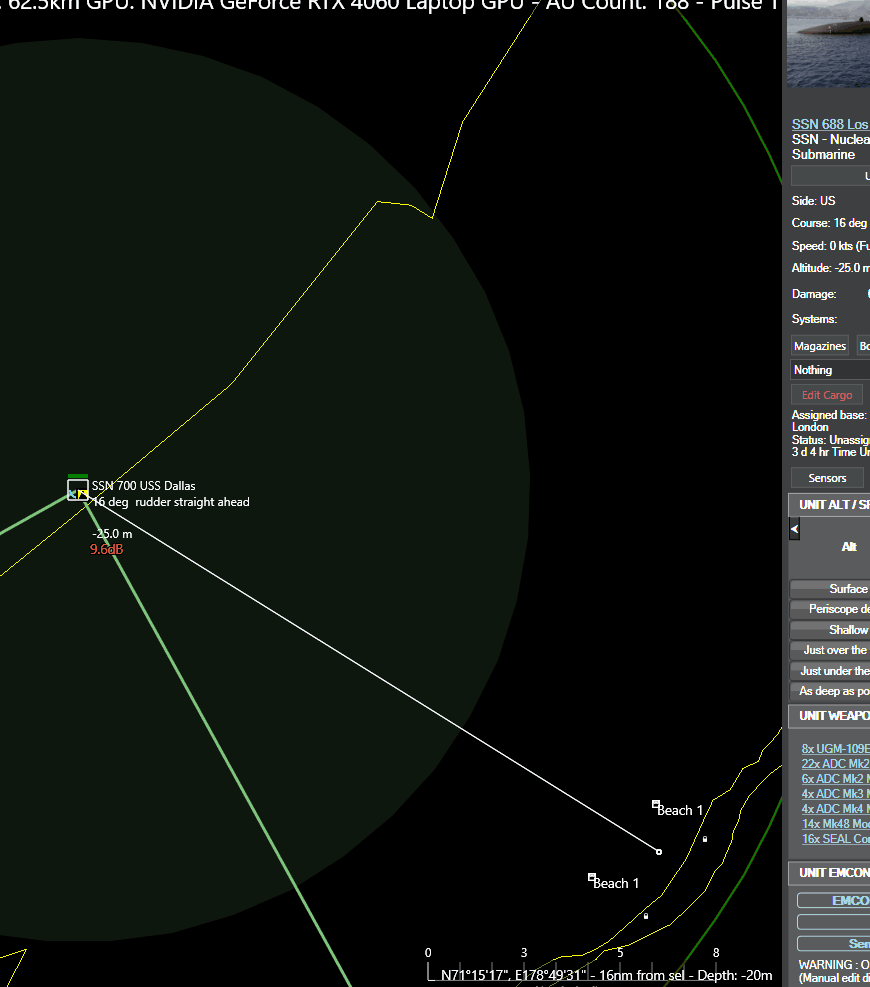The image size is (870, 987).
Task: Click the Side: US text
Action: (x=813, y=201)
